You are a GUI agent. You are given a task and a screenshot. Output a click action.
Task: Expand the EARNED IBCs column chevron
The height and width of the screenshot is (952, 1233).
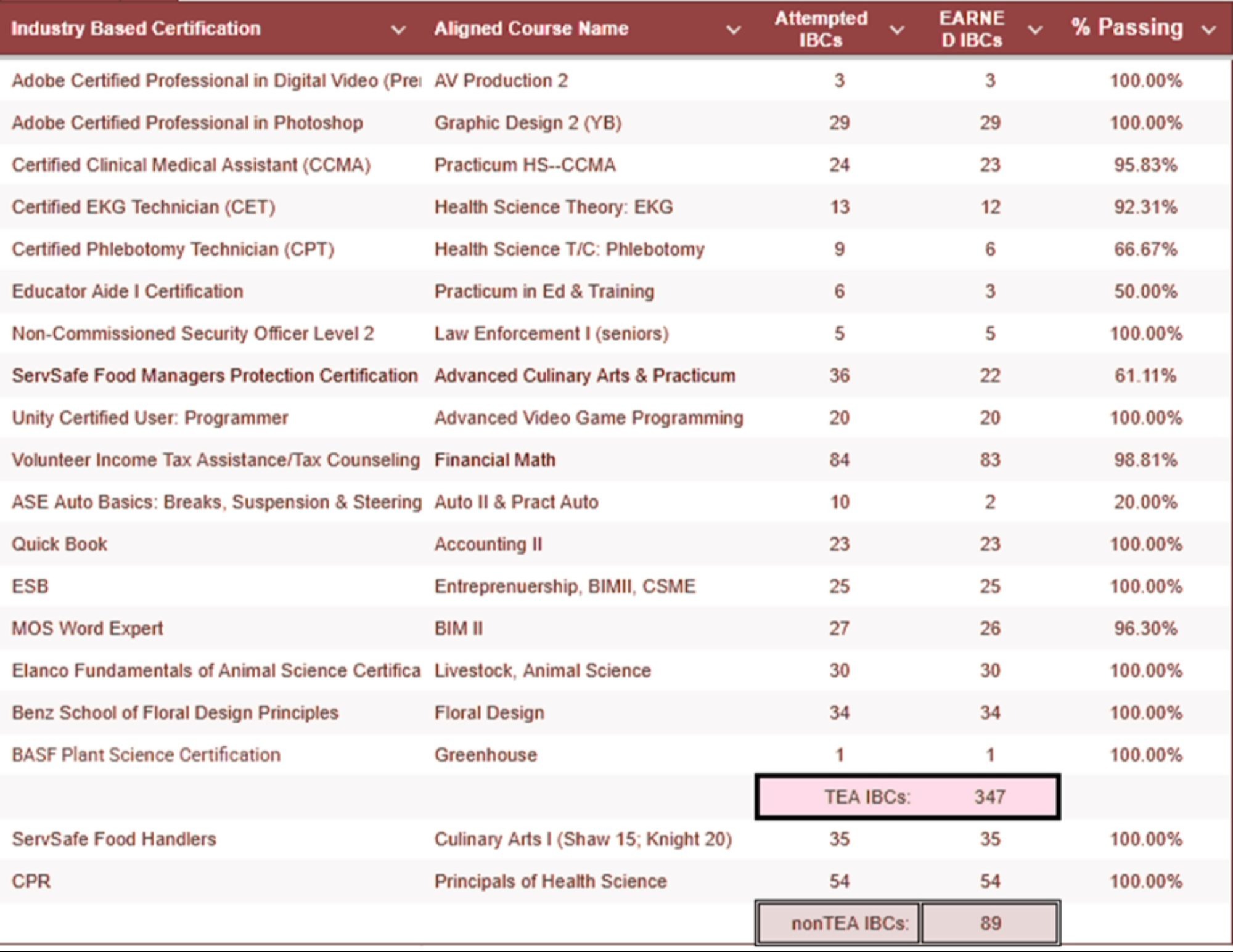click(x=1036, y=28)
